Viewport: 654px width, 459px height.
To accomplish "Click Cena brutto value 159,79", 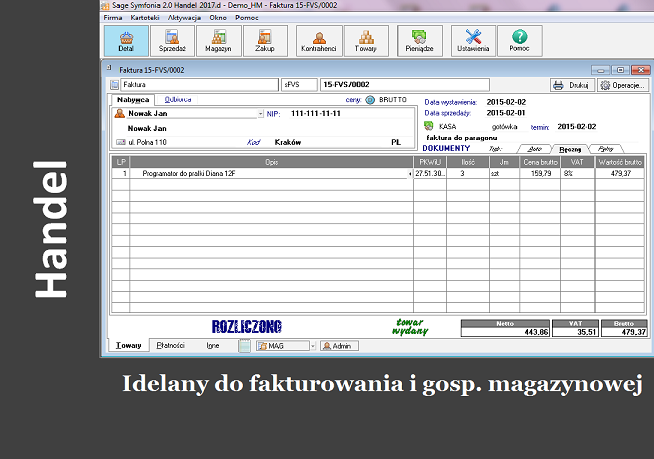I will pos(541,174).
